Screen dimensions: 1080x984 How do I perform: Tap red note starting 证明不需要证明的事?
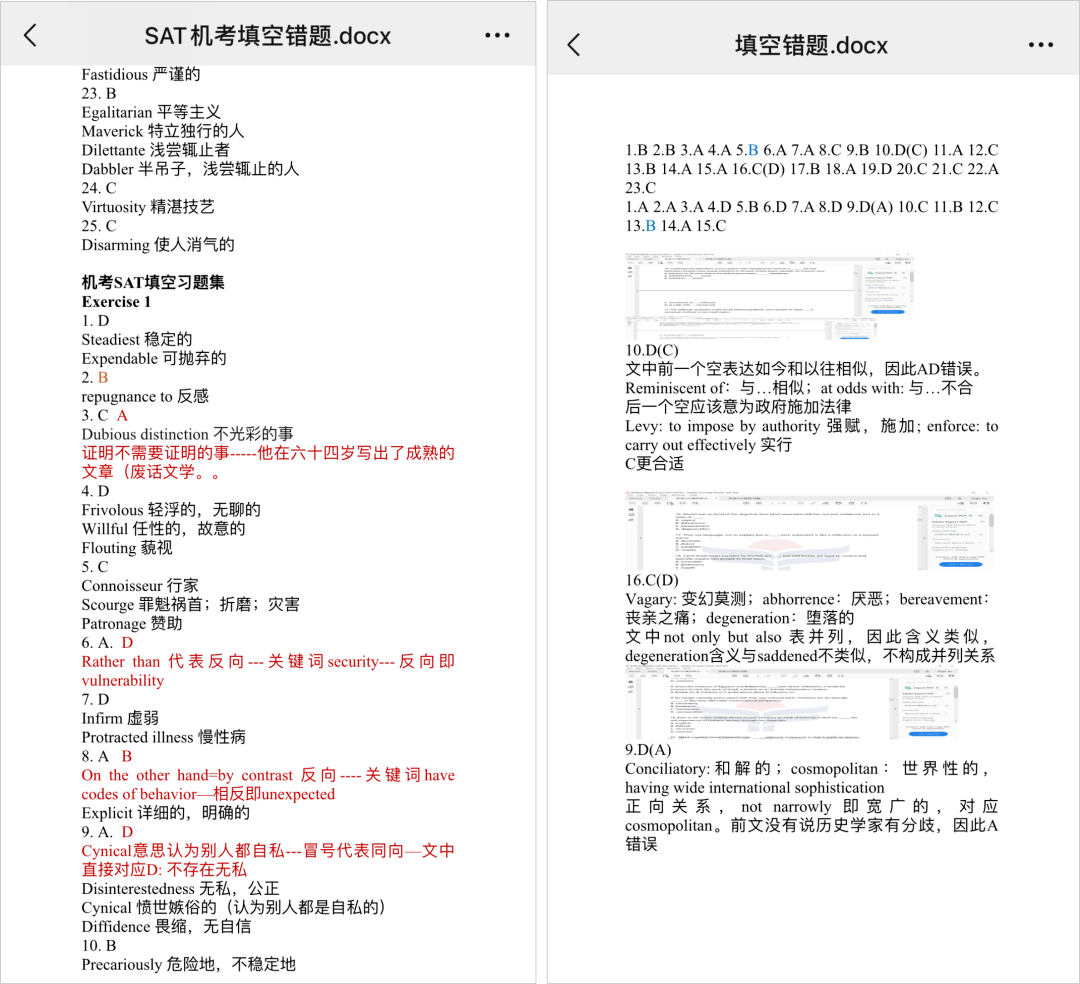(x=268, y=462)
